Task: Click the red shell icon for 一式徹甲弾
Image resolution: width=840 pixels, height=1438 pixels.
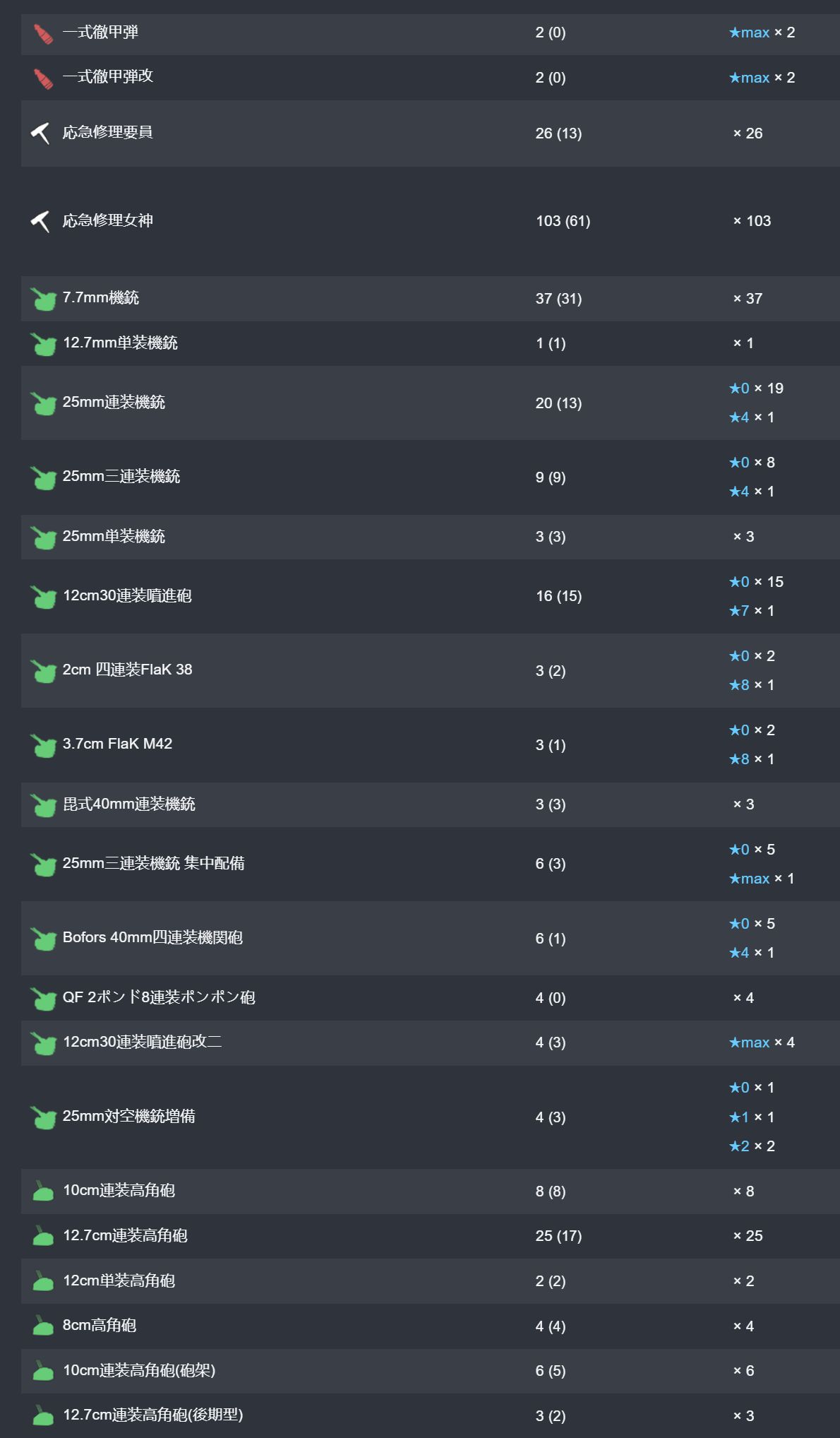Action: pos(44,33)
